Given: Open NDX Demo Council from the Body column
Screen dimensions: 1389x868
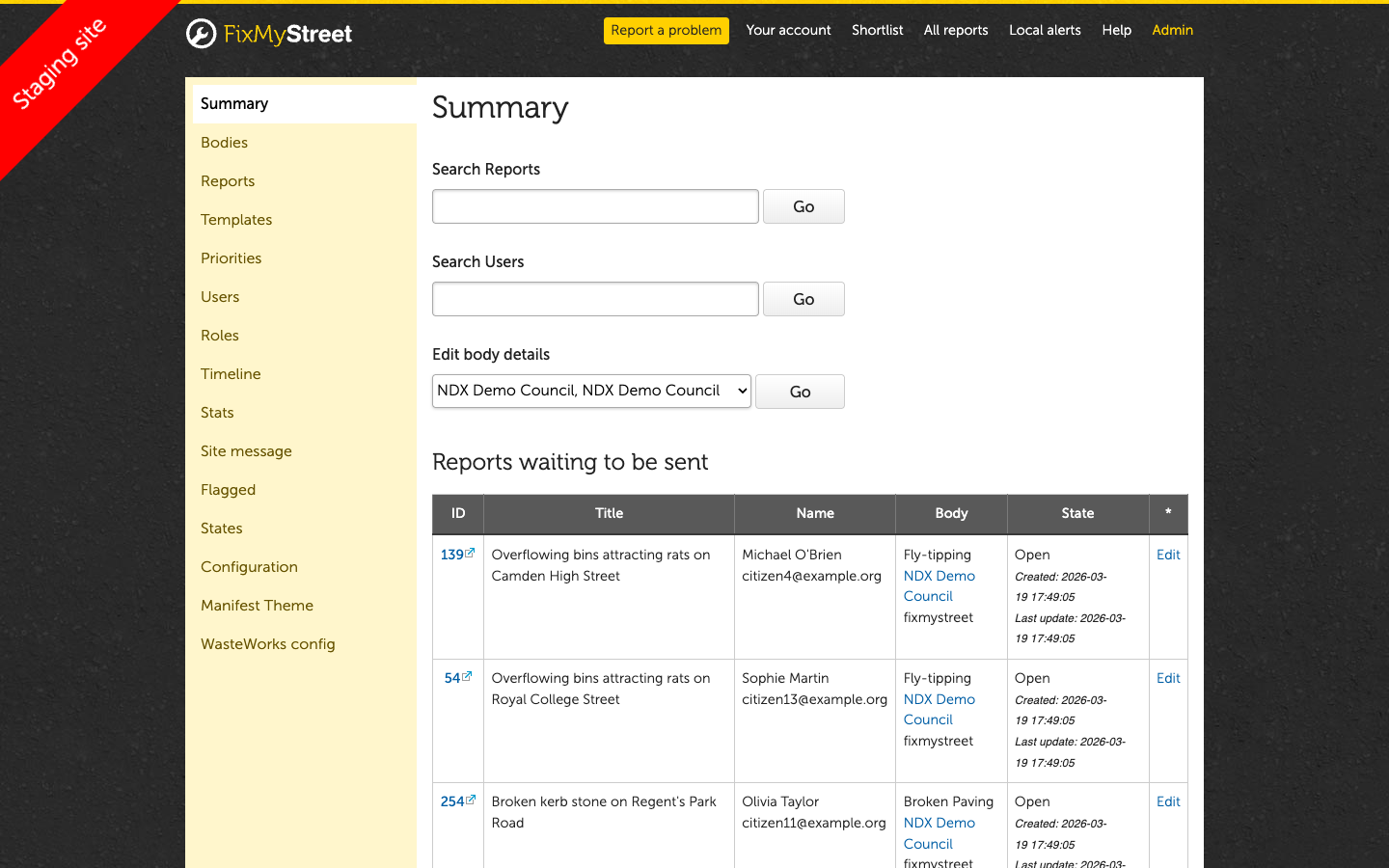Looking at the screenshot, I should coord(939,585).
